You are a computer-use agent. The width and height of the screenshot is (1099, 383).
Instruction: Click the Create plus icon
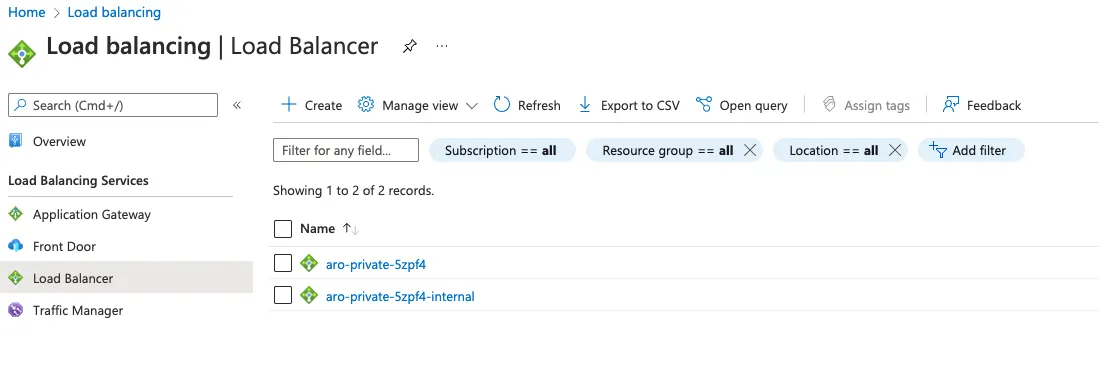click(288, 105)
